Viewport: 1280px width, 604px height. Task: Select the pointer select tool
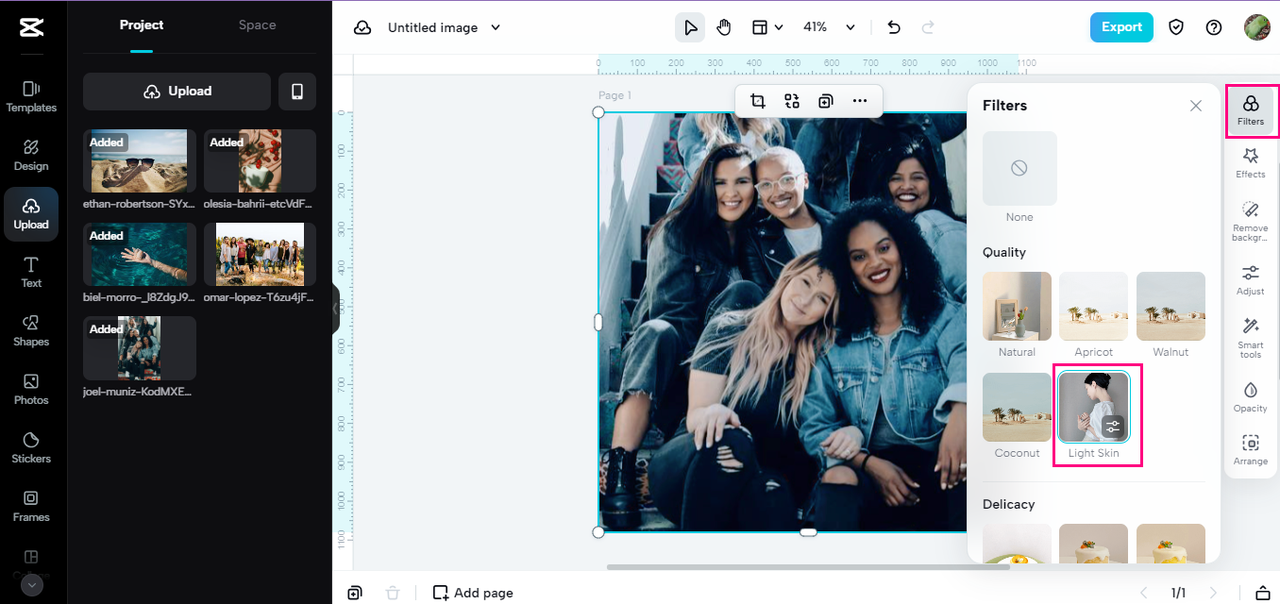[x=690, y=28]
